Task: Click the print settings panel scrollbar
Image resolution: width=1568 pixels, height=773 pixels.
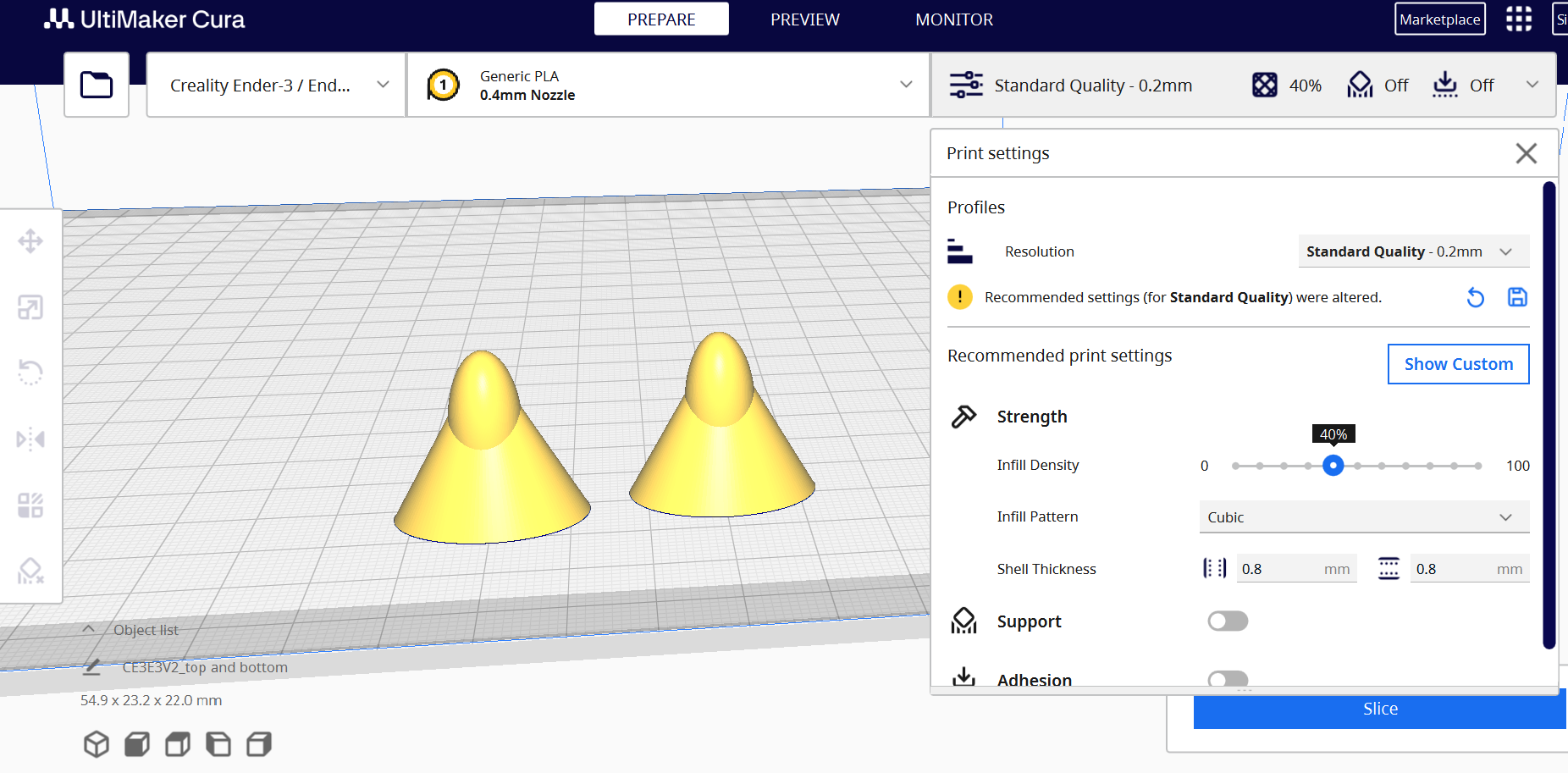Action: click(x=1549, y=415)
